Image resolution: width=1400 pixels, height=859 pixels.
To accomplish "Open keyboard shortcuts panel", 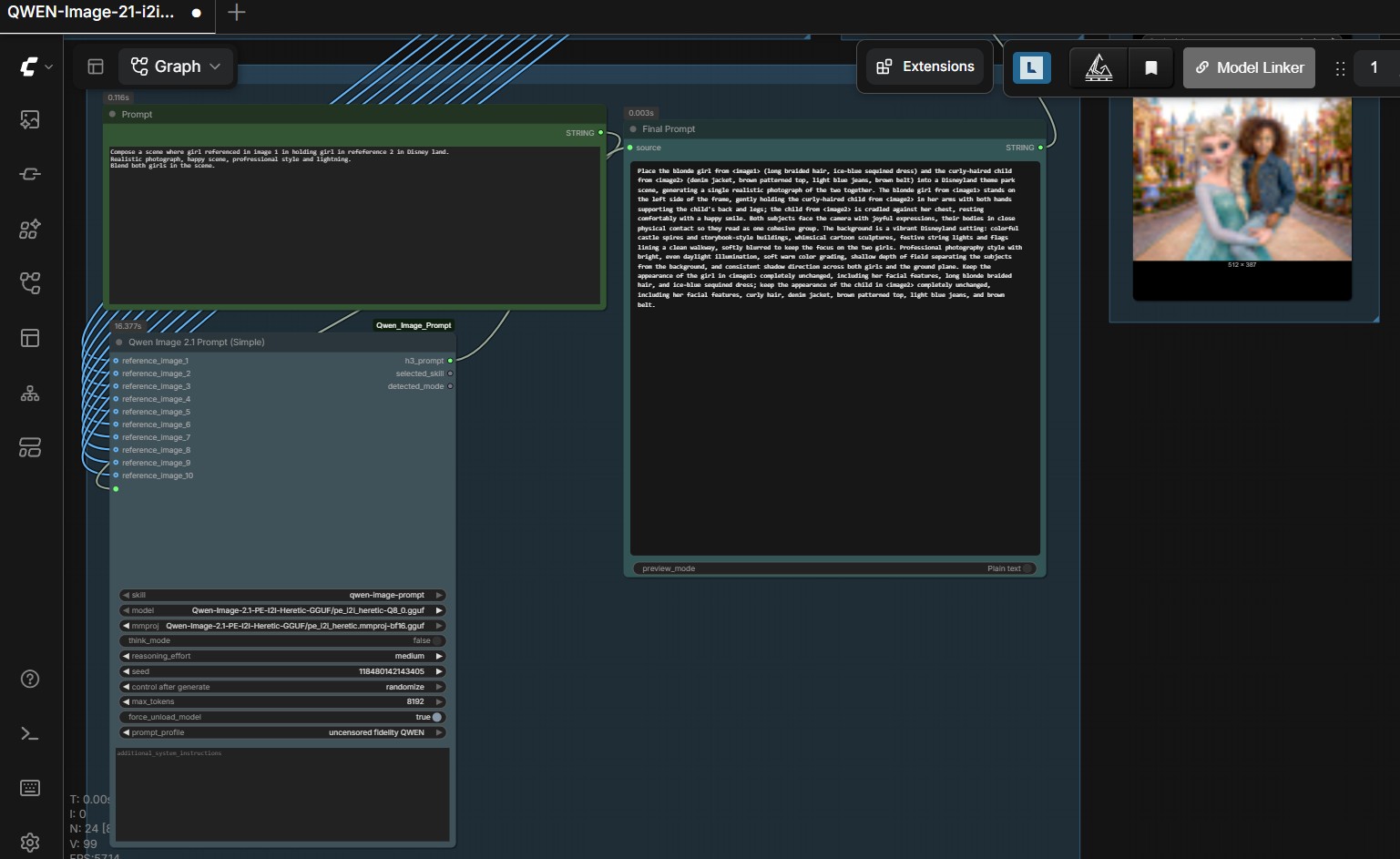I will [30, 788].
